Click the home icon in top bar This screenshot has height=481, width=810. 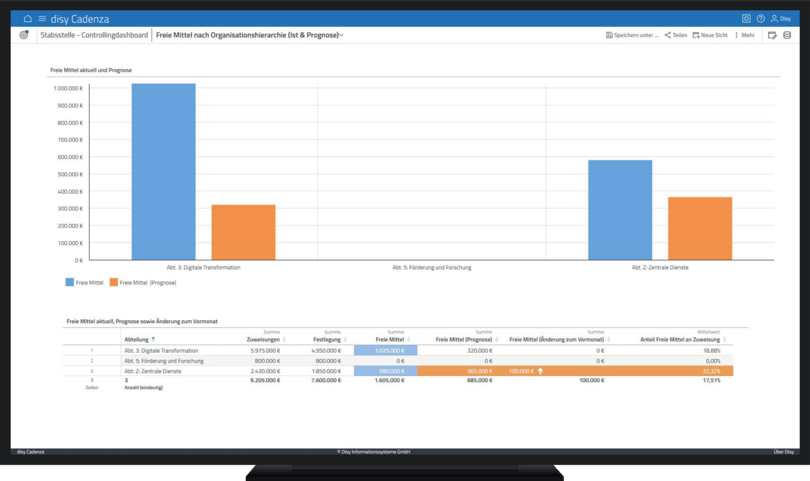(x=28, y=18)
